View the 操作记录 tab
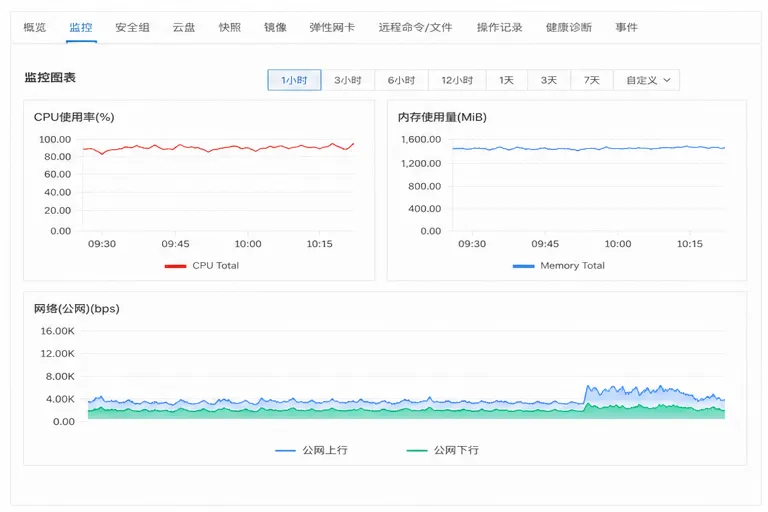 [500, 27]
